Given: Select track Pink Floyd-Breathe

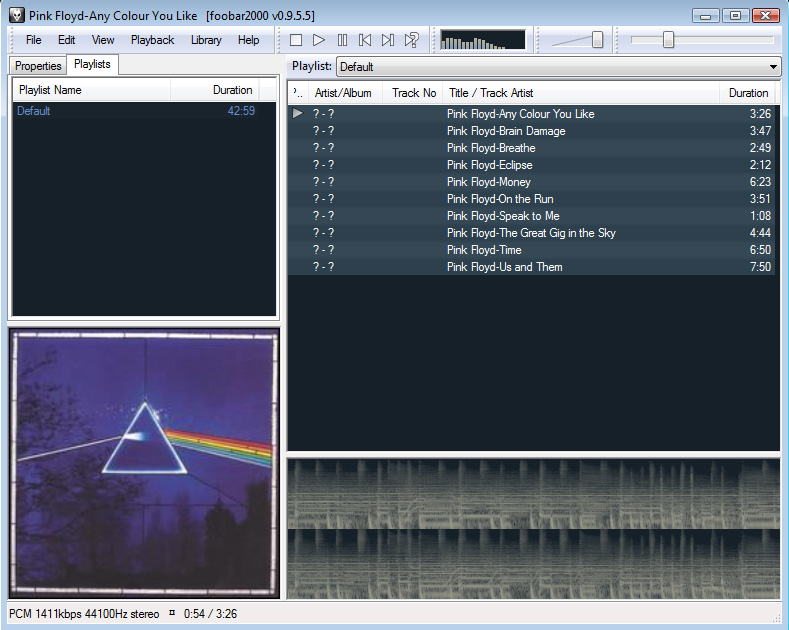Looking at the screenshot, I should (x=531, y=148).
